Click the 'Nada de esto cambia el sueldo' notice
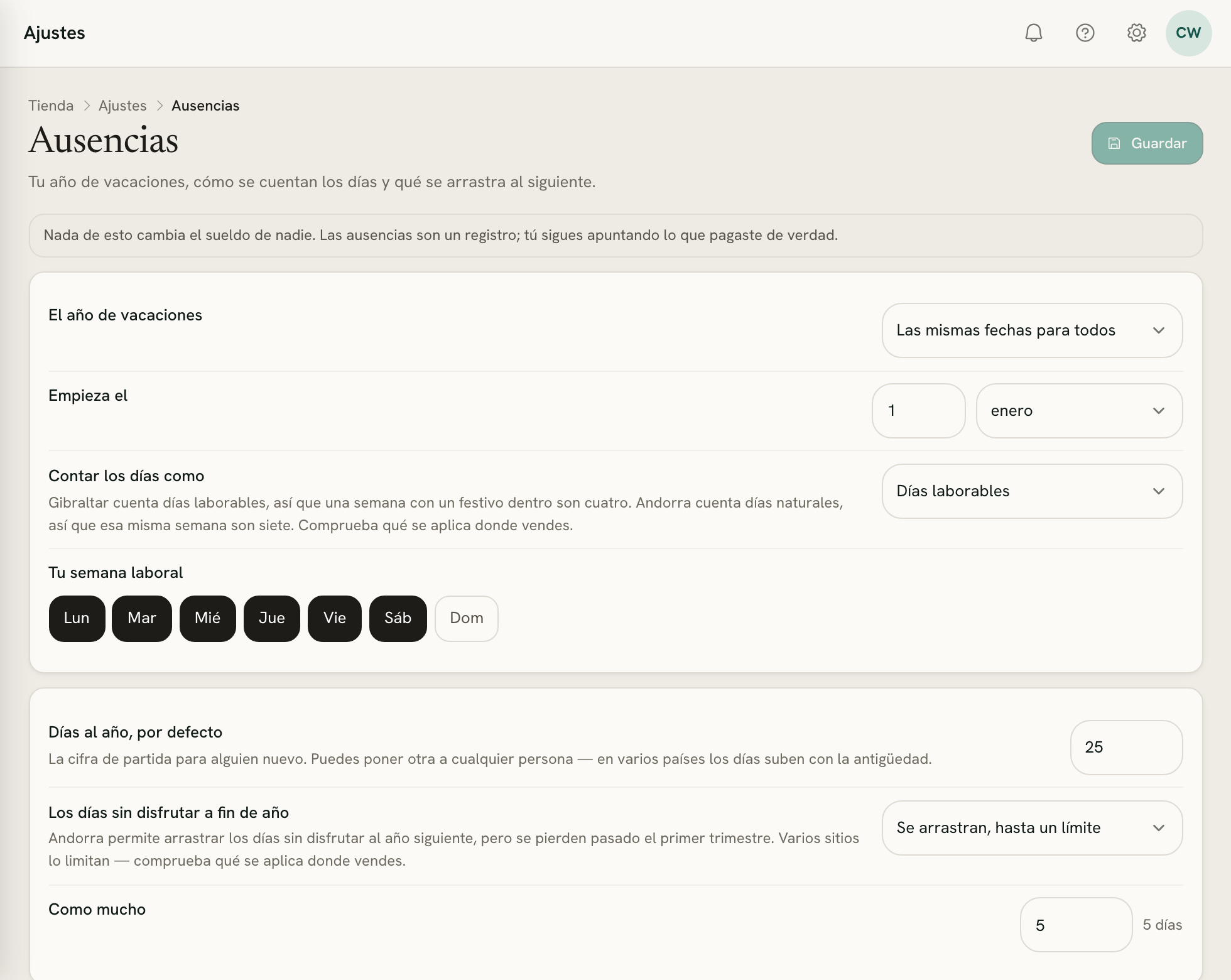1231x980 pixels. [615, 236]
